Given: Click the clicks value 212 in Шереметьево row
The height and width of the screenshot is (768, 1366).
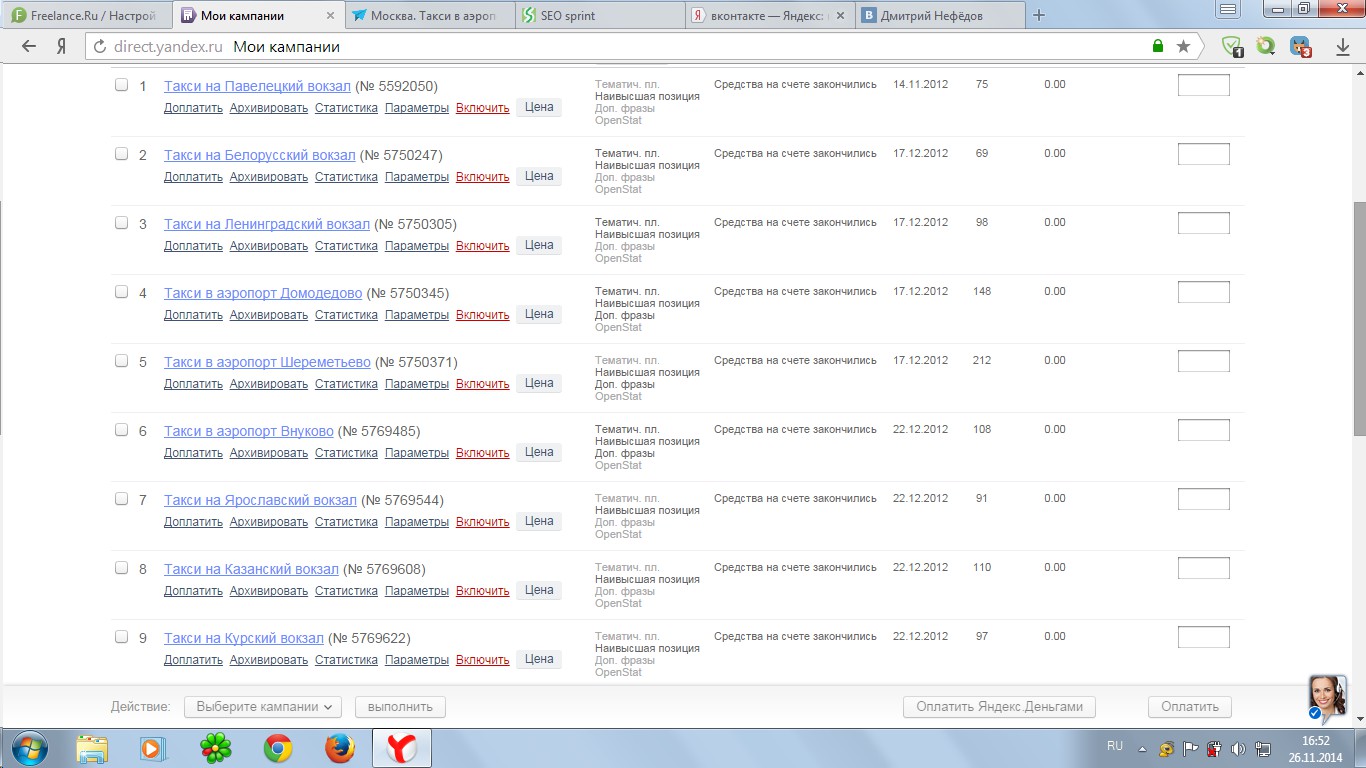Looking at the screenshot, I should coord(982,361).
